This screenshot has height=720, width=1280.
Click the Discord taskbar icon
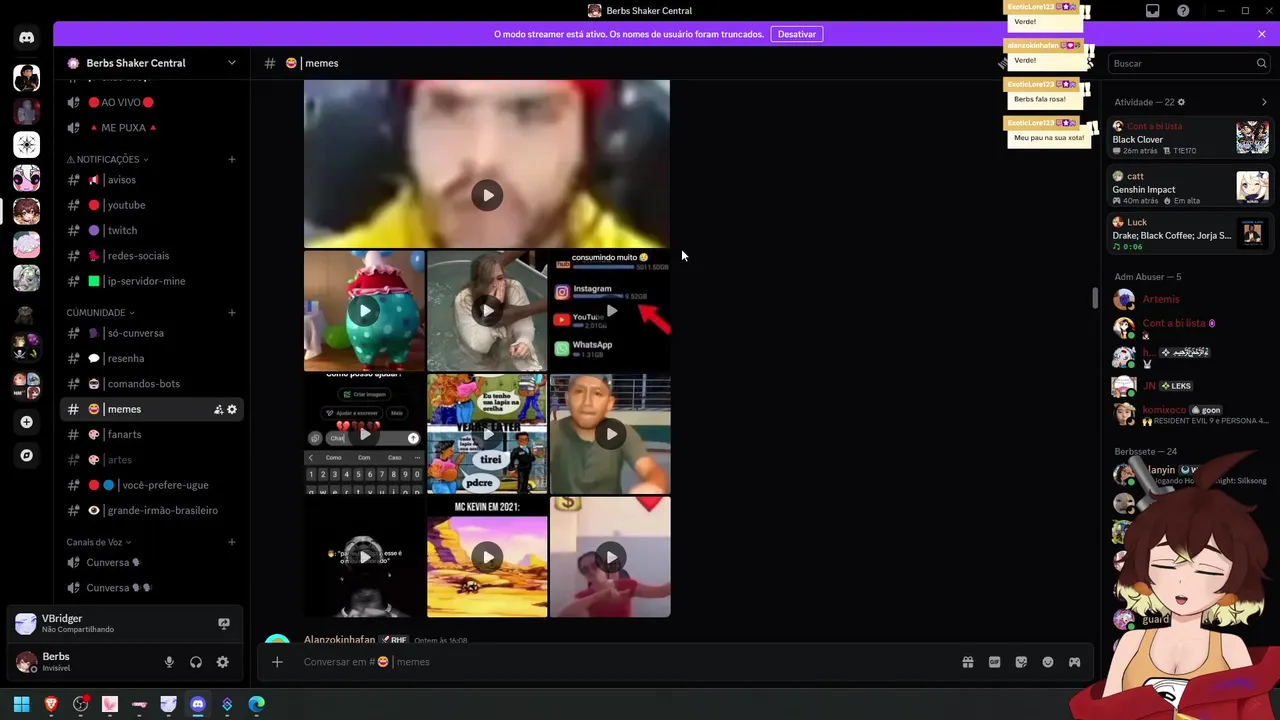(x=198, y=704)
